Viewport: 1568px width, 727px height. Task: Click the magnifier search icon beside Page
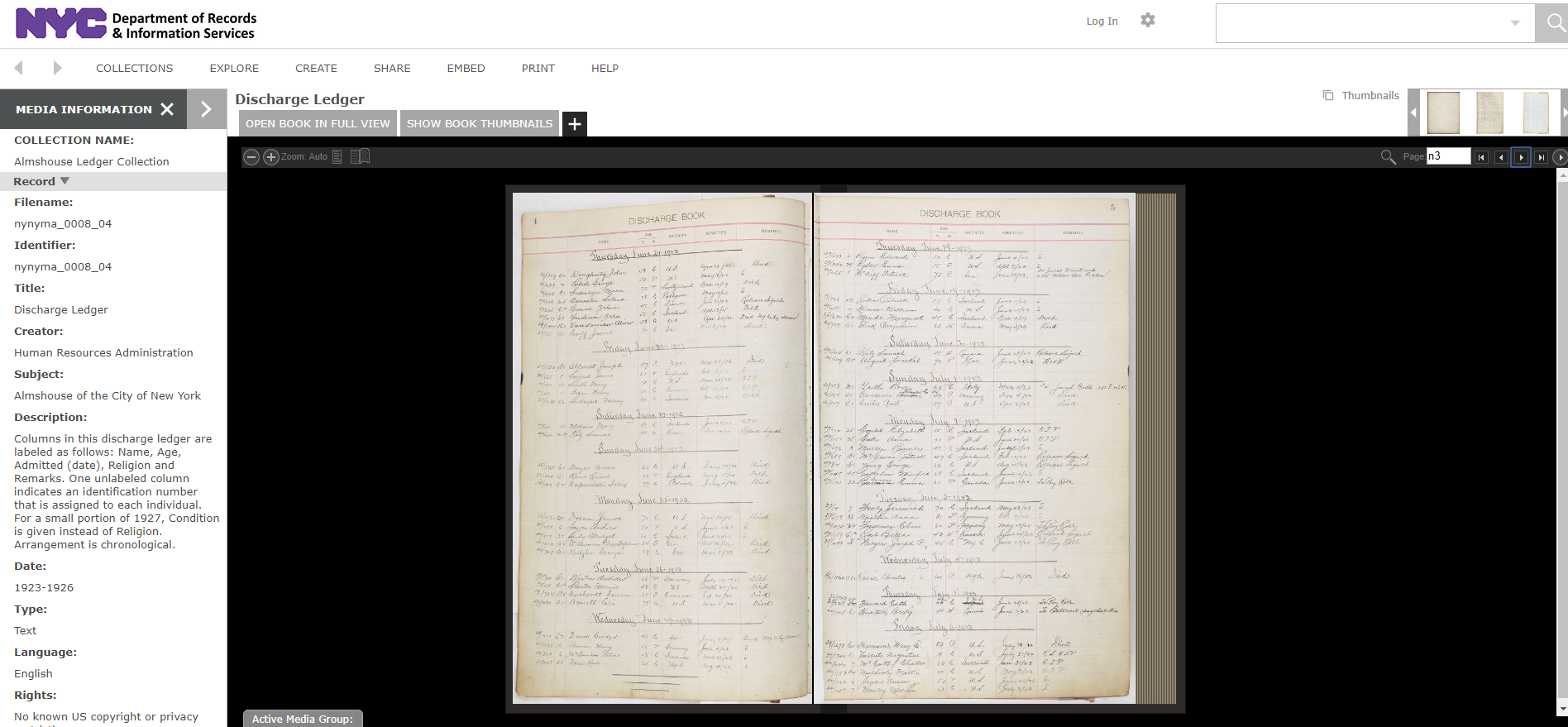point(1388,157)
